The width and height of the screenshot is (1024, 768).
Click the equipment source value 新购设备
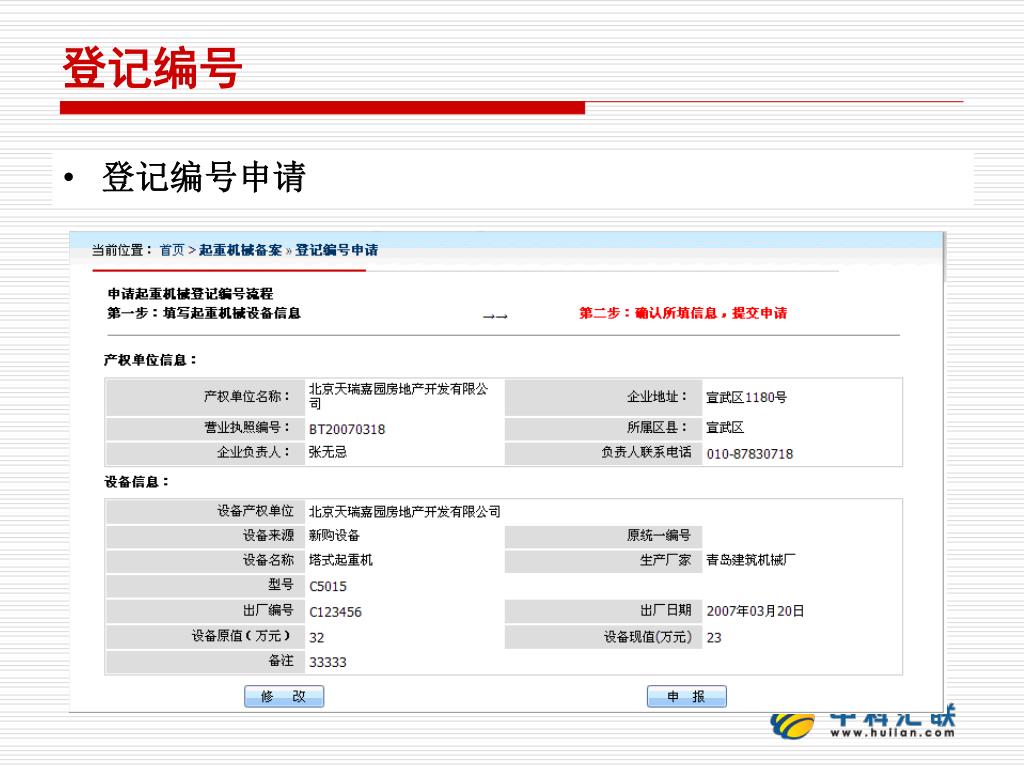pyautogui.click(x=334, y=536)
